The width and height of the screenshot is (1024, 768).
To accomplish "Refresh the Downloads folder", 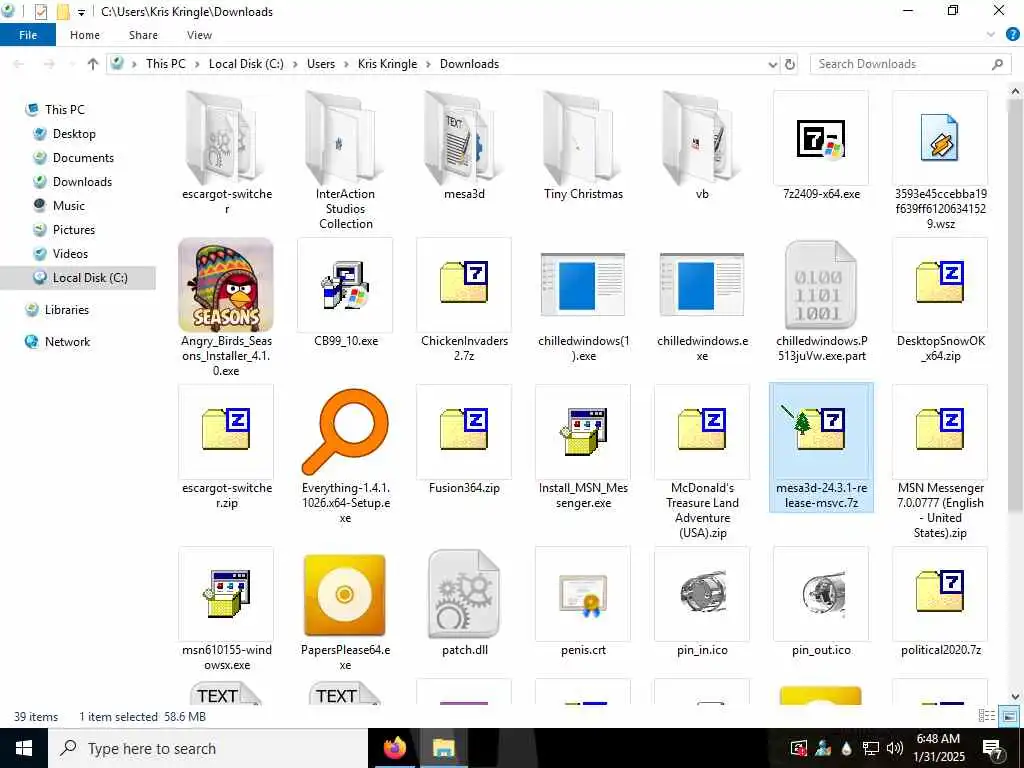I will [790, 64].
